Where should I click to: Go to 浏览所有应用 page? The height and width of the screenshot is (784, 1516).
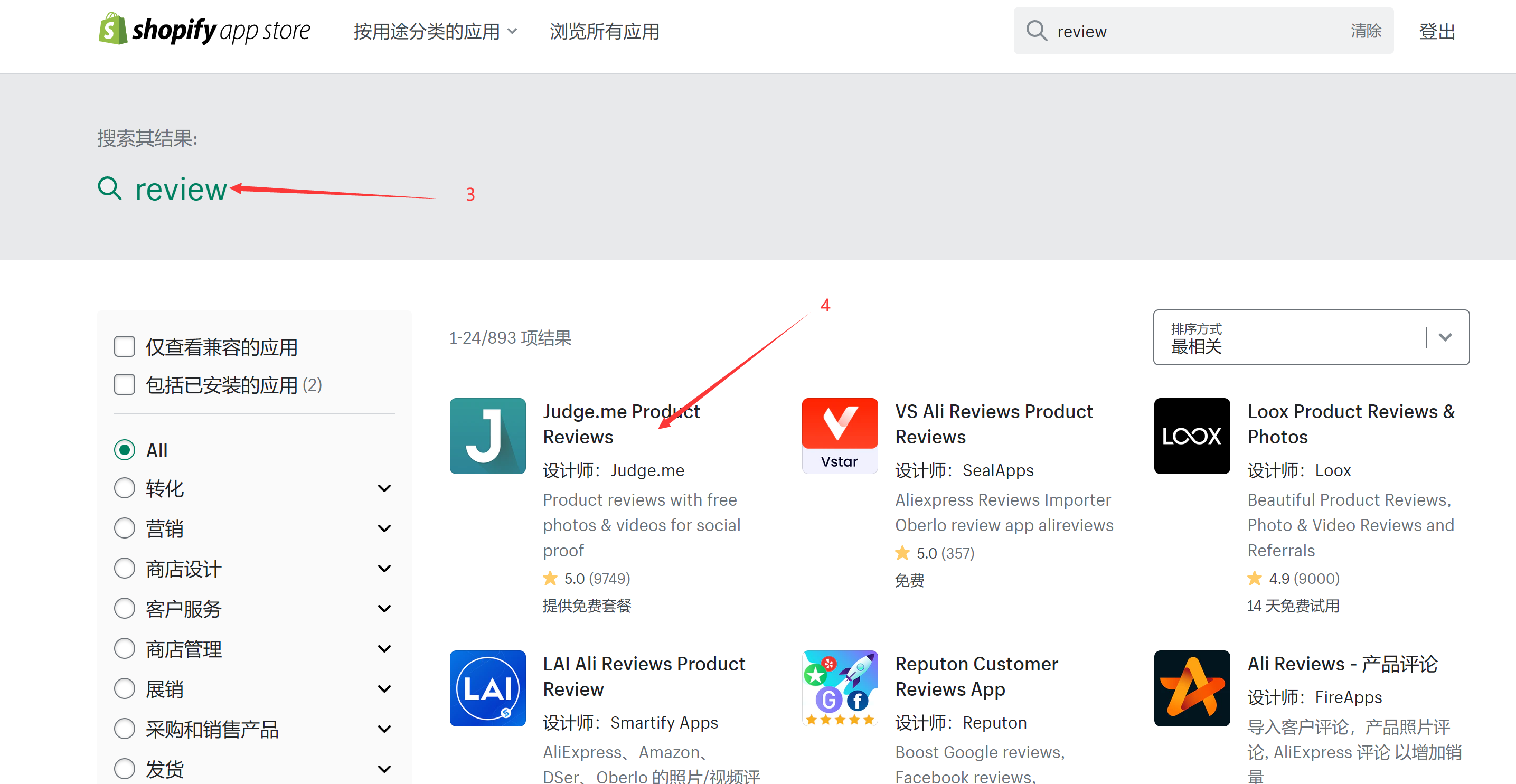coord(605,31)
